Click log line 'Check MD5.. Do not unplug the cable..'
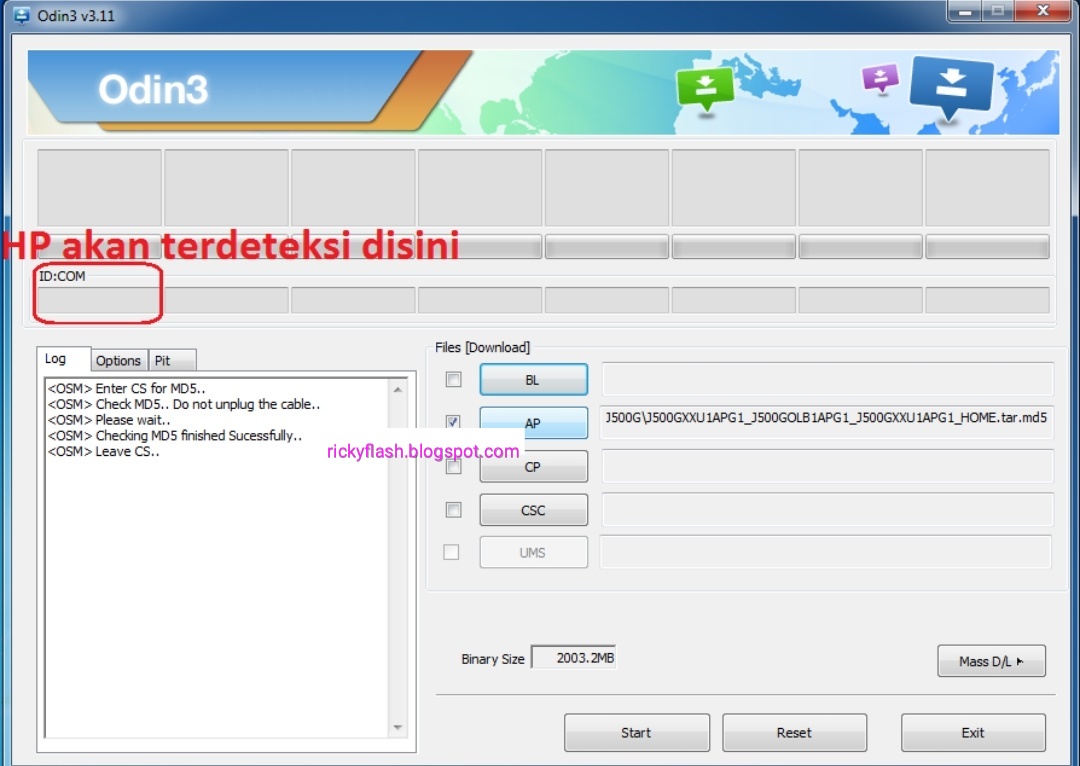 point(184,404)
